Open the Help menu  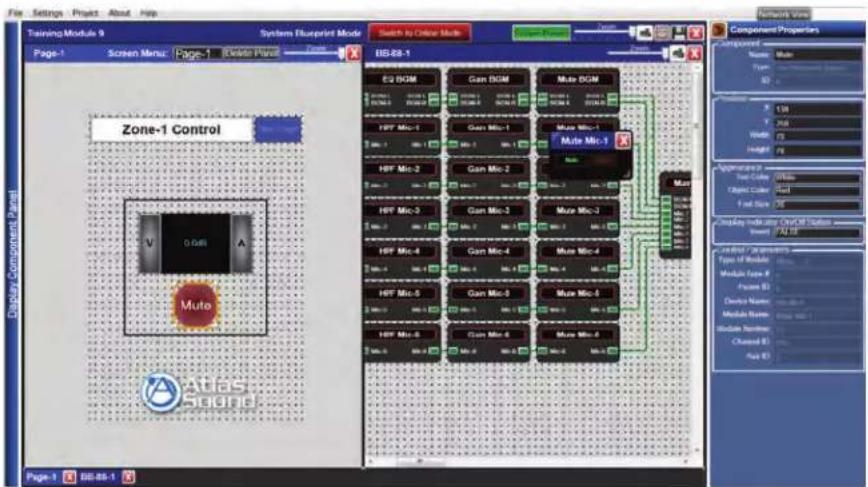[148, 13]
